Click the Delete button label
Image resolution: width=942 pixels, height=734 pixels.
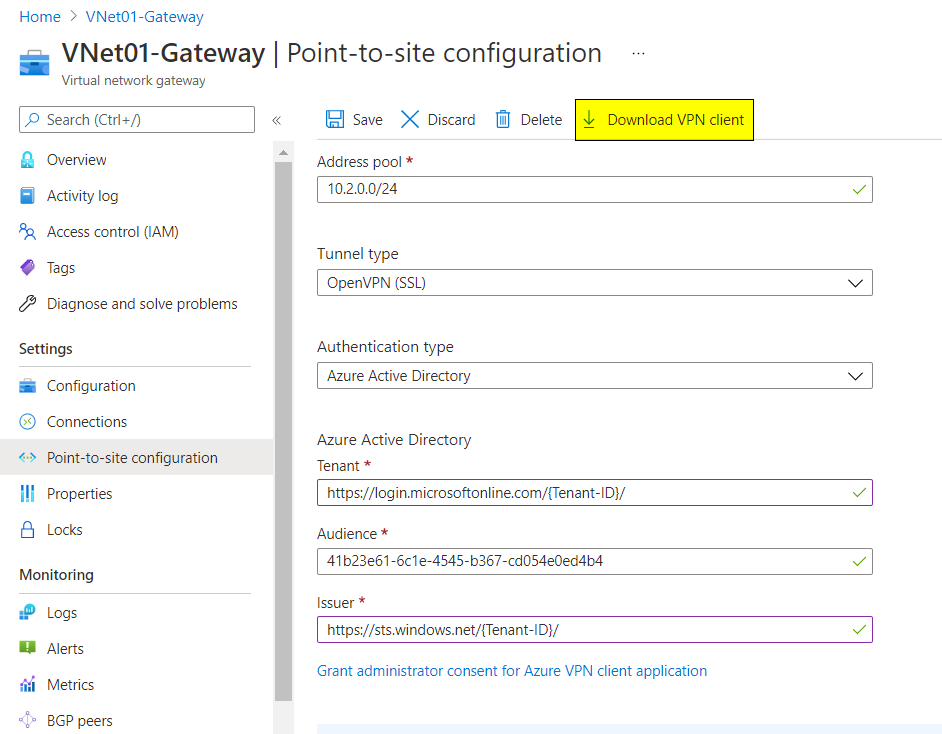tap(541, 120)
